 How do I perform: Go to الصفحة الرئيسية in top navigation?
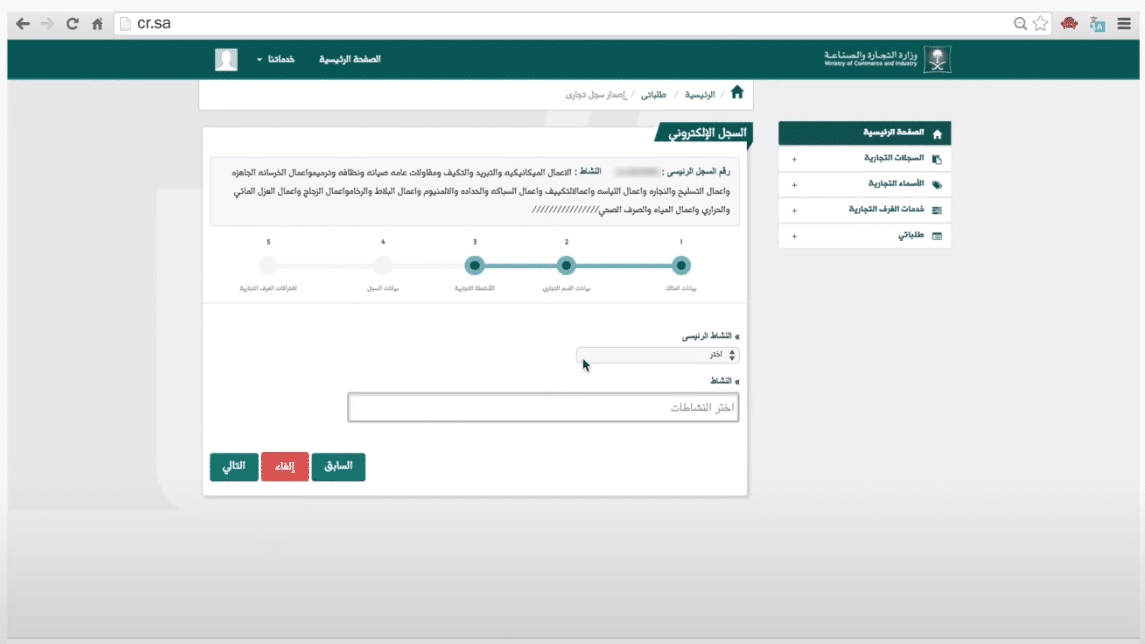[350, 59]
